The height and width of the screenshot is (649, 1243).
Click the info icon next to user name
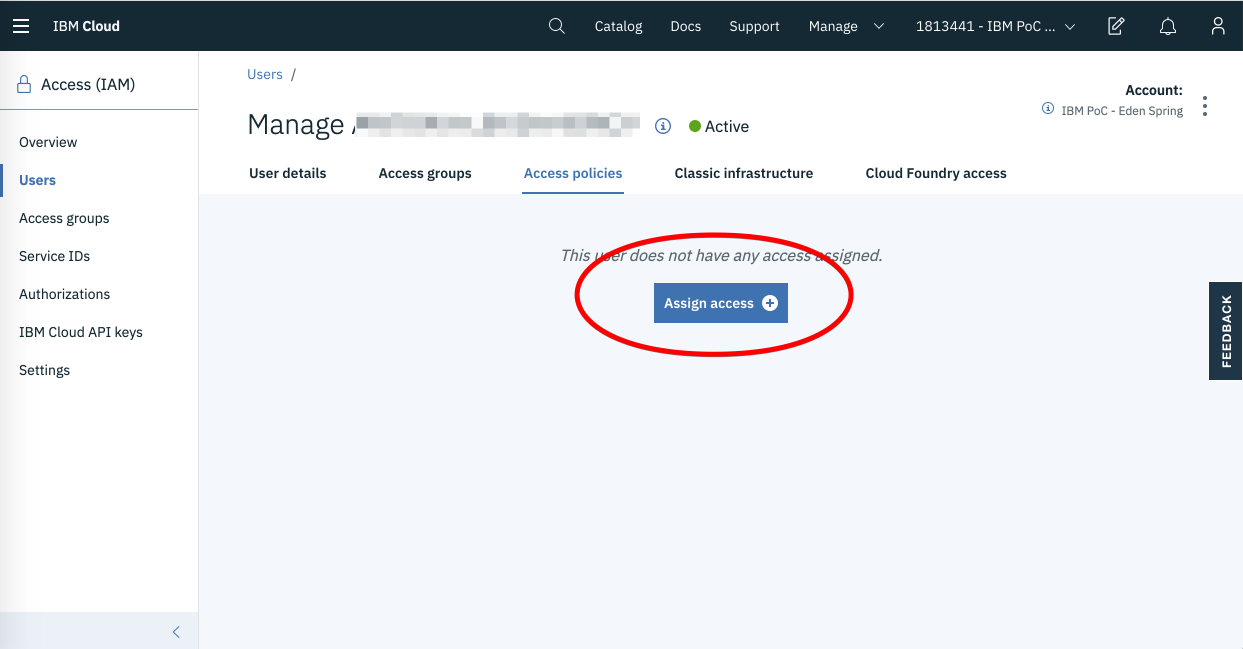[662, 126]
